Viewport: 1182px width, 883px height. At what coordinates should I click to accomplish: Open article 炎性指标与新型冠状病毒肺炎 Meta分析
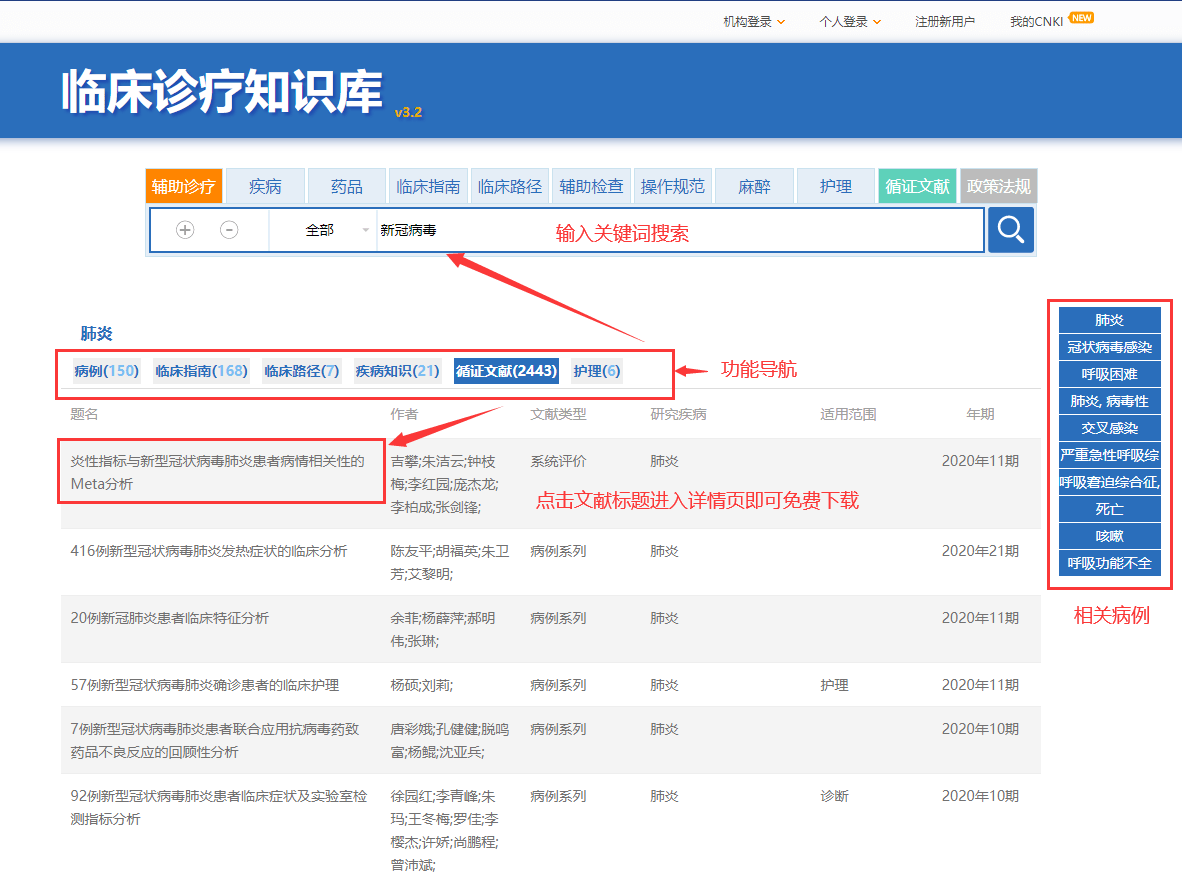217,472
